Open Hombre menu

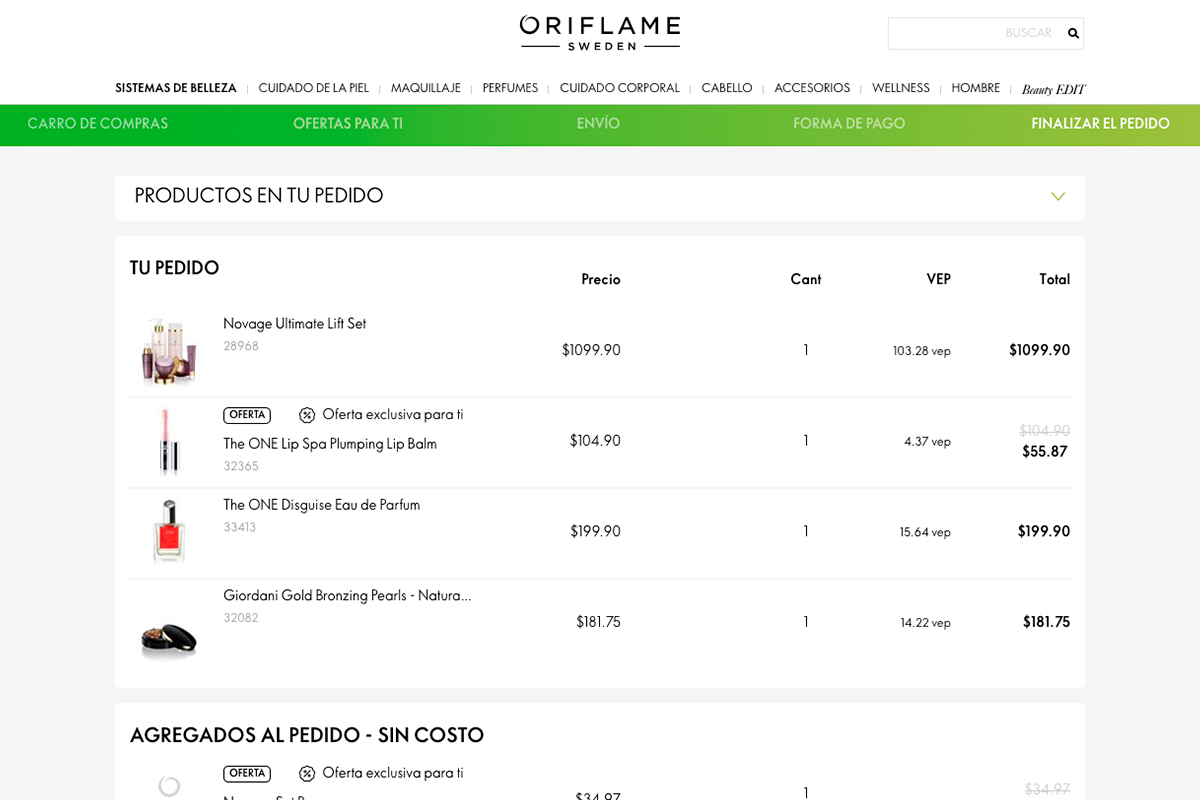pos(976,88)
